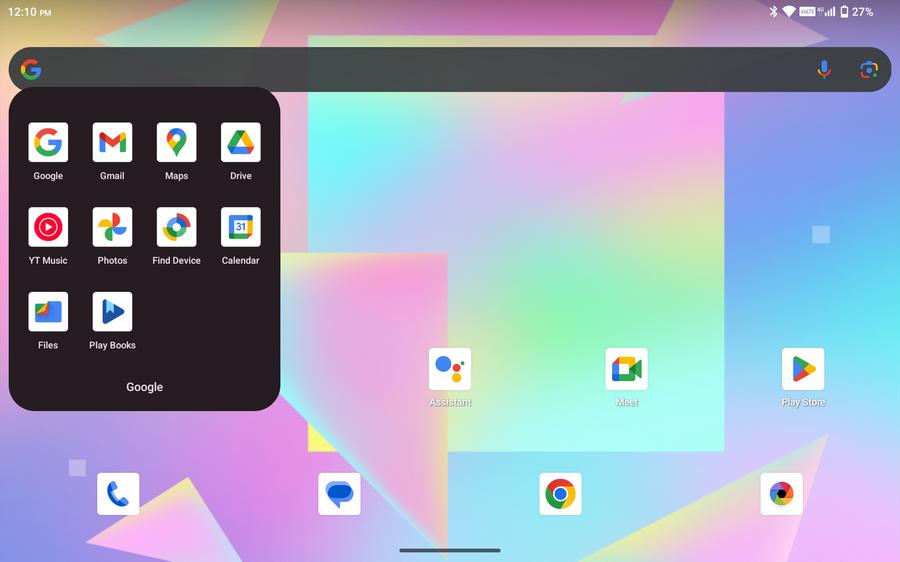Tap the Google search bar field
The image size is (900, 562).
click(x=450, y=69)
